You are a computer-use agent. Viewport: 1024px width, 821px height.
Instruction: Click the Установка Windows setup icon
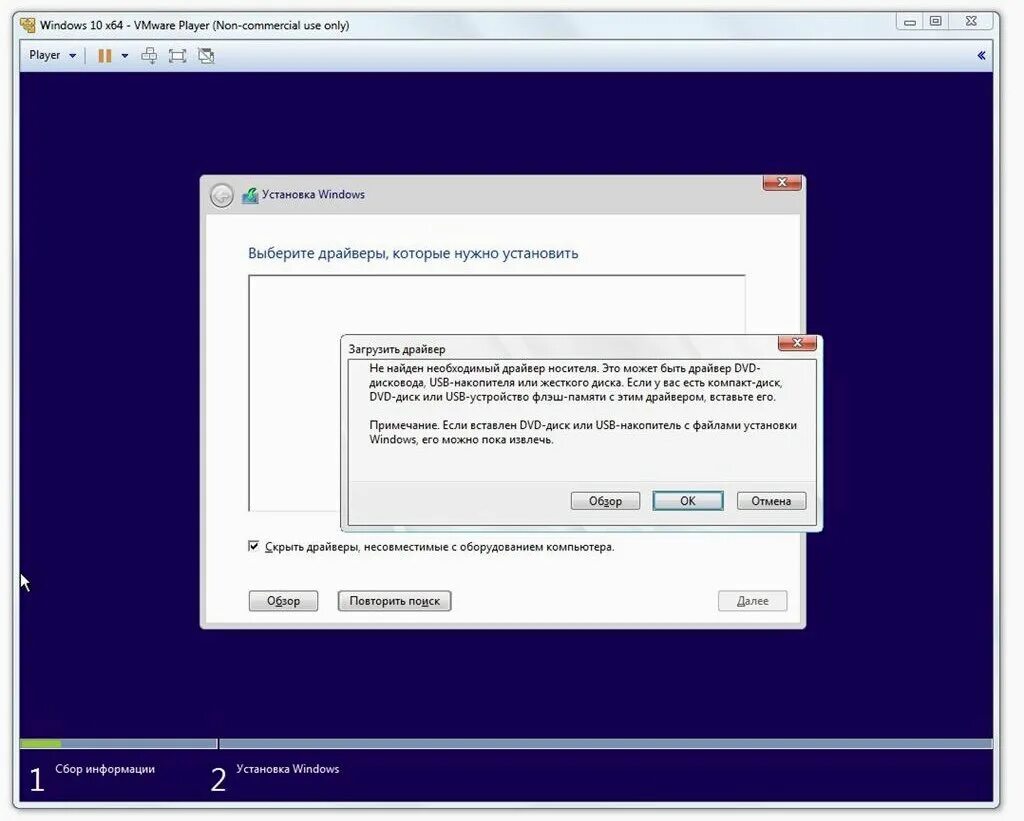(x=250, y=195)
